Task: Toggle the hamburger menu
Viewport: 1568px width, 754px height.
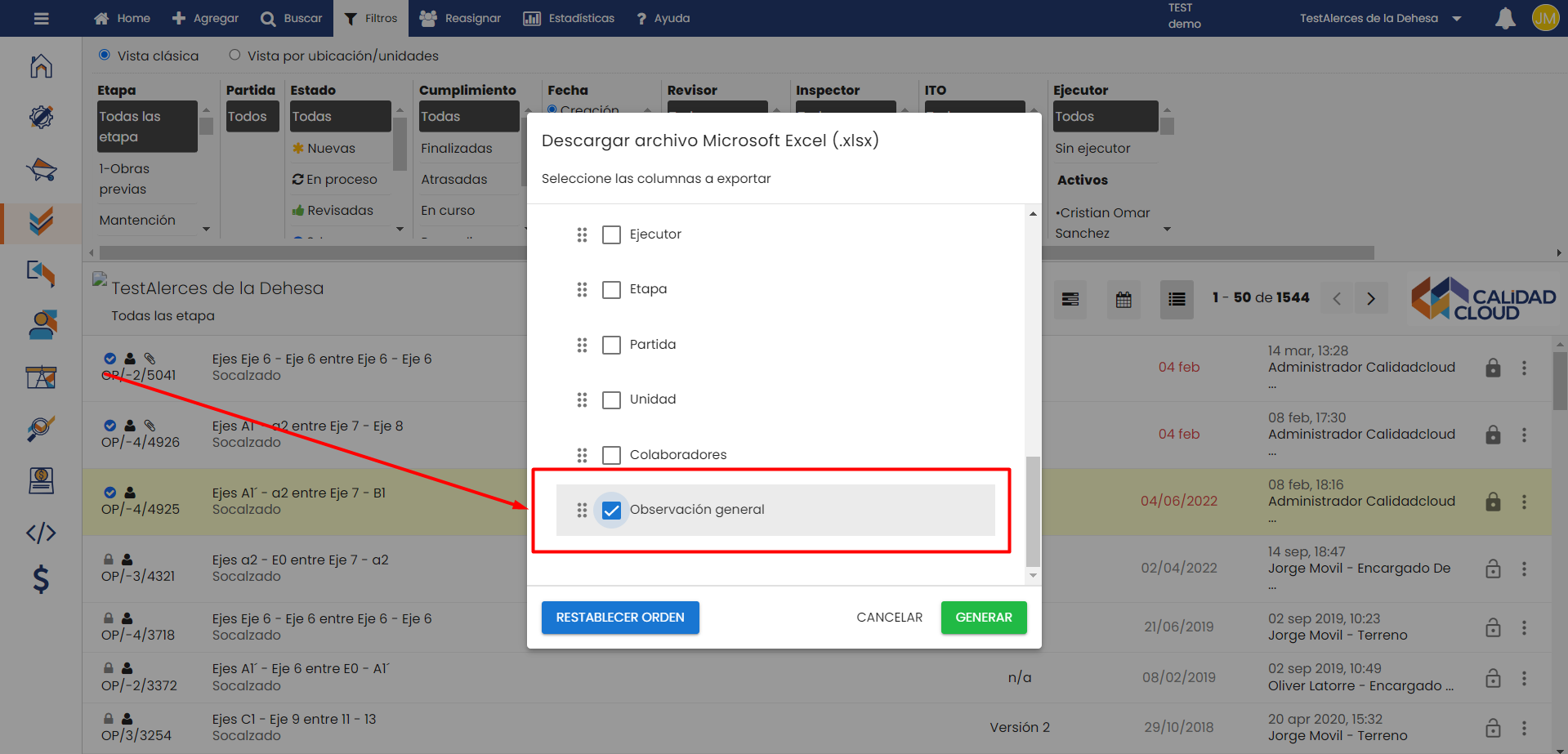Action: [x=41, y=18]
